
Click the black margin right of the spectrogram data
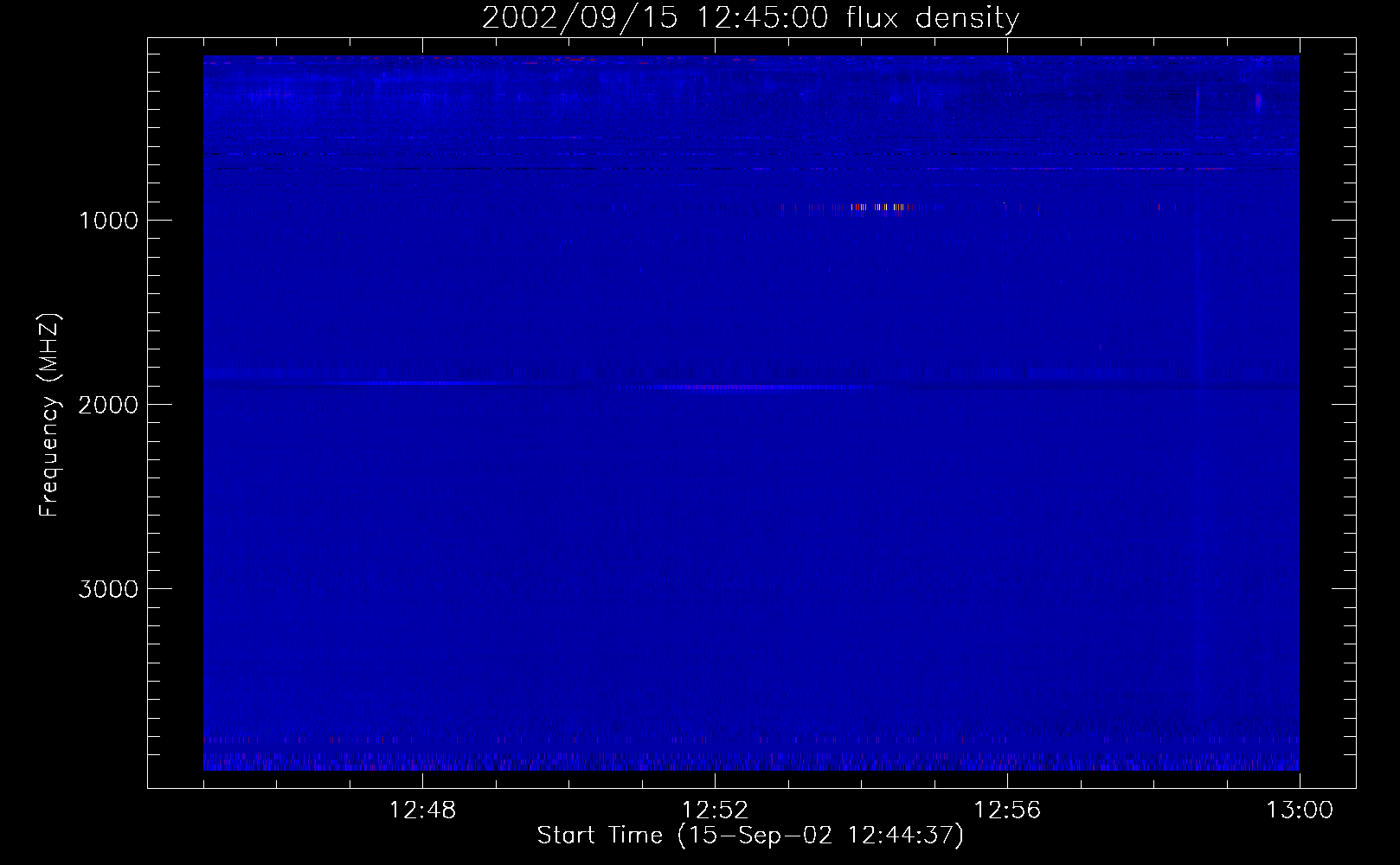pos(1327,415)
